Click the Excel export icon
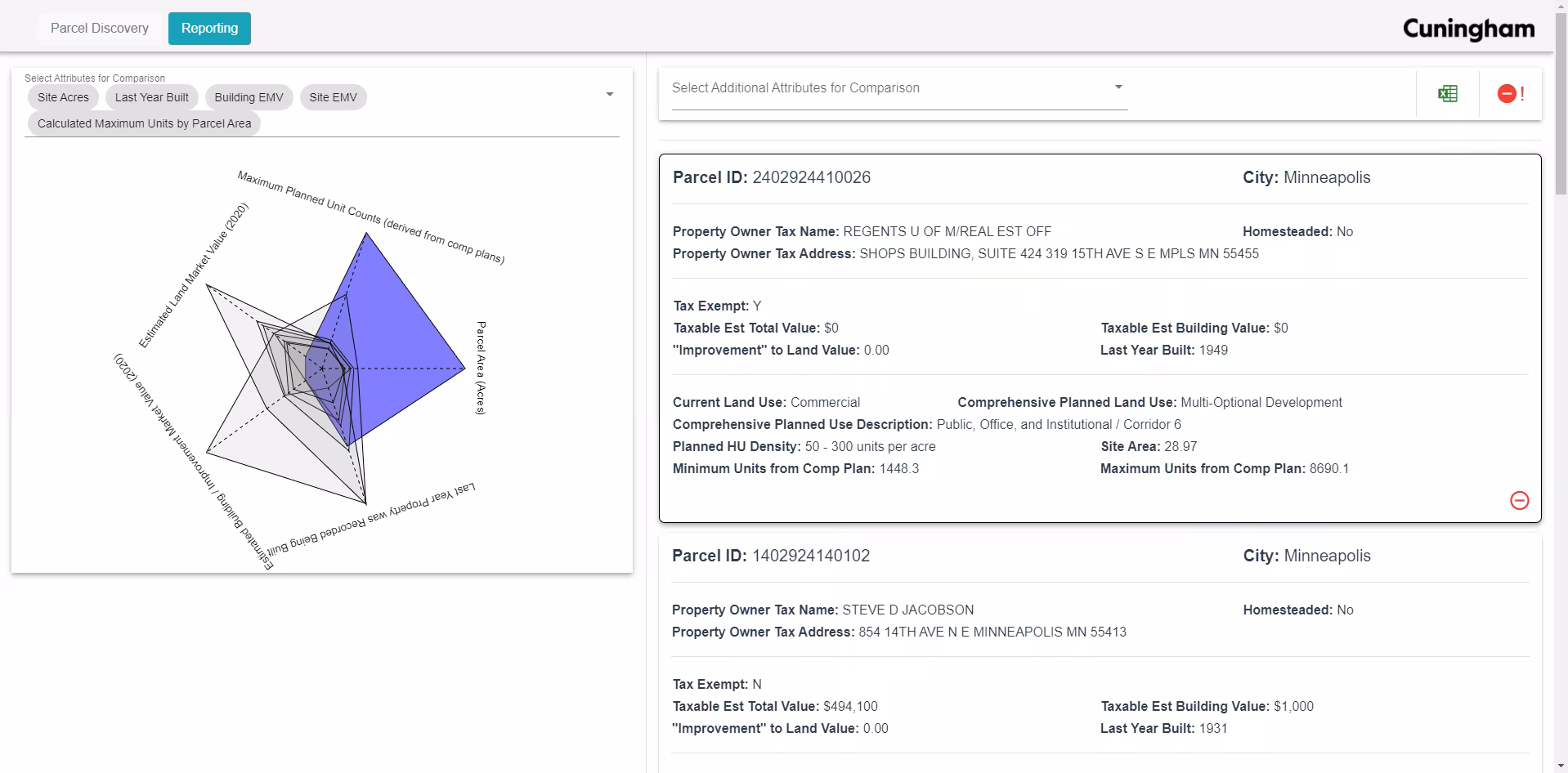The height and width of the screenshot is (773, 1568). pyautogui.click(x=1447, y=94)
